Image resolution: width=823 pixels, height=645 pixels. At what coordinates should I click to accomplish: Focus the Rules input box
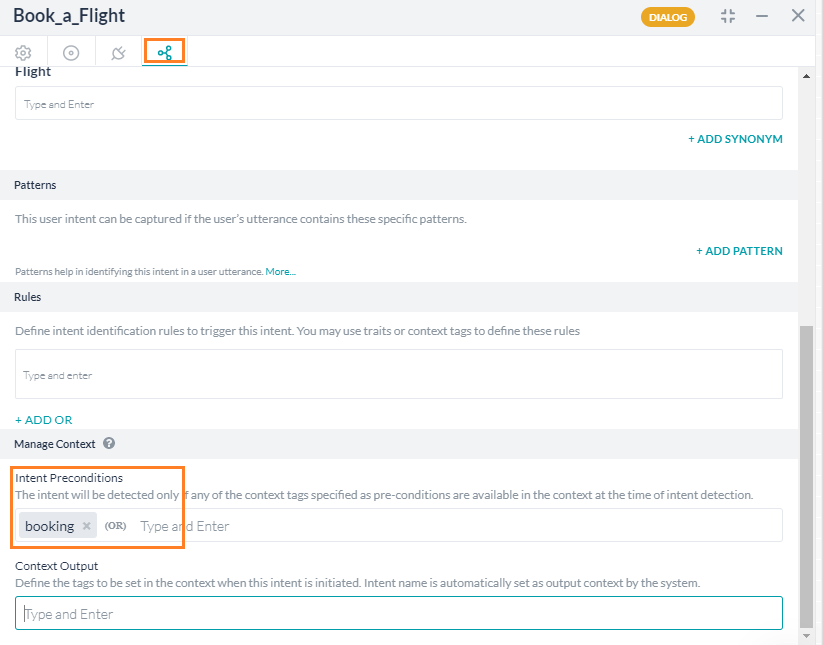[398, 375]
